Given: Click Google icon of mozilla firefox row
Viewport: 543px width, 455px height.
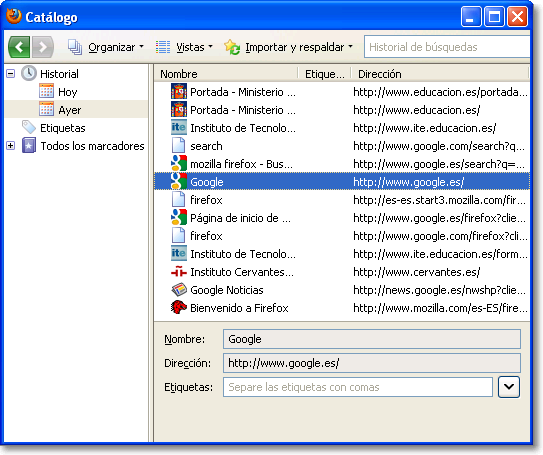Looking at the screenshot, I should (179, 163).
